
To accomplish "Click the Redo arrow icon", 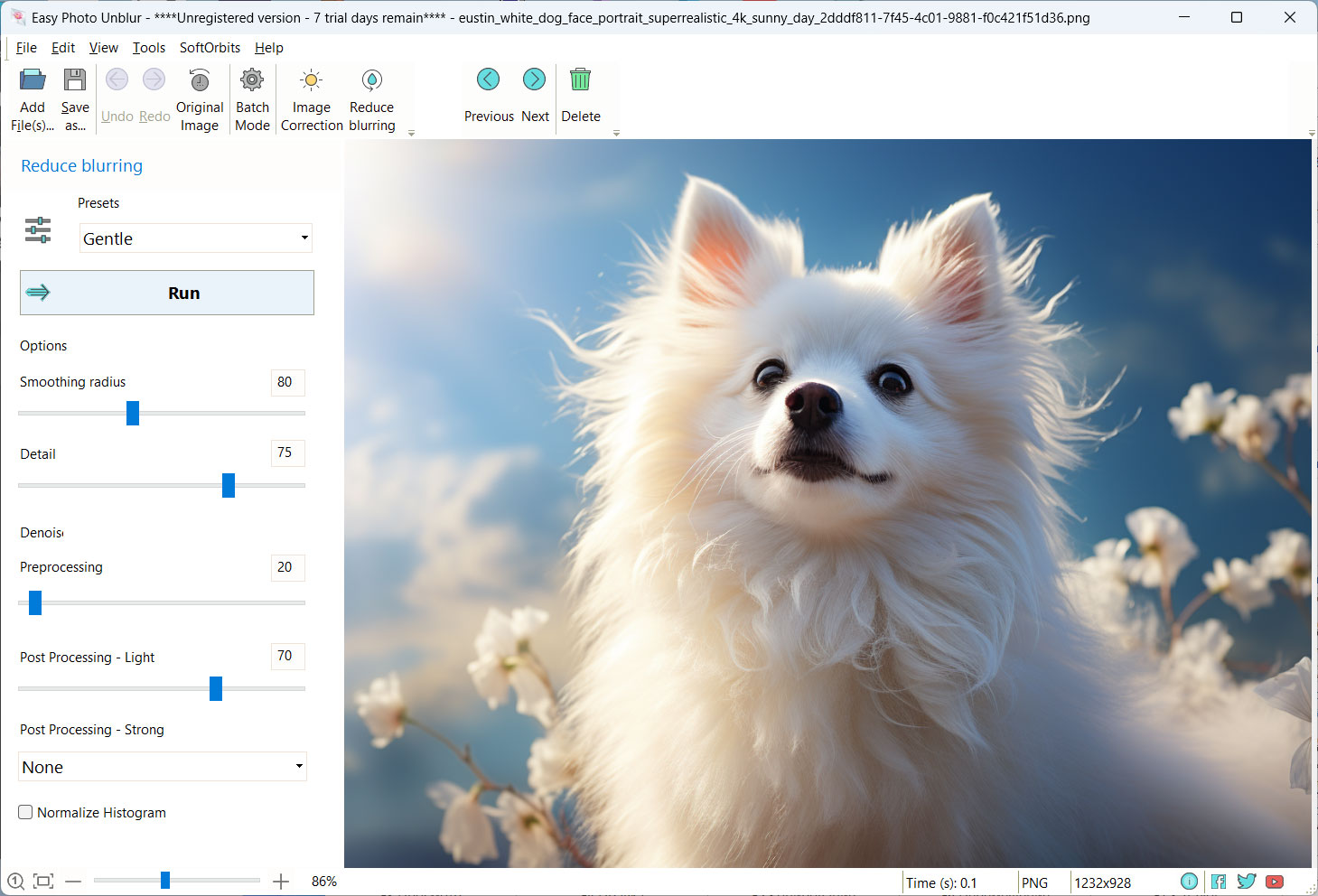I will [154, 79].
